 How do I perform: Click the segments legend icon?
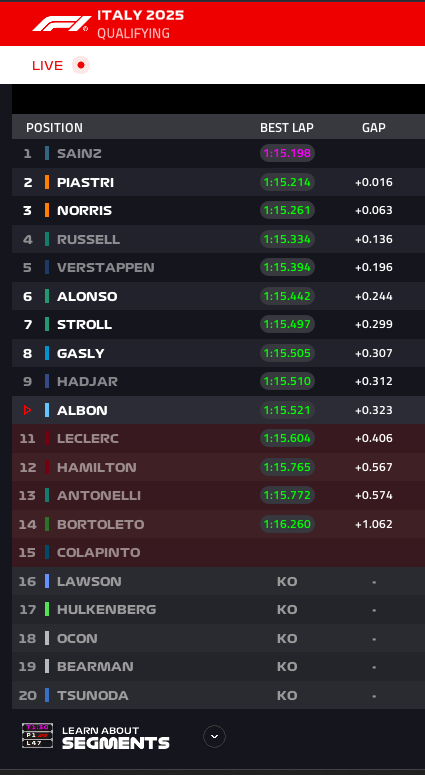[38, 735]
